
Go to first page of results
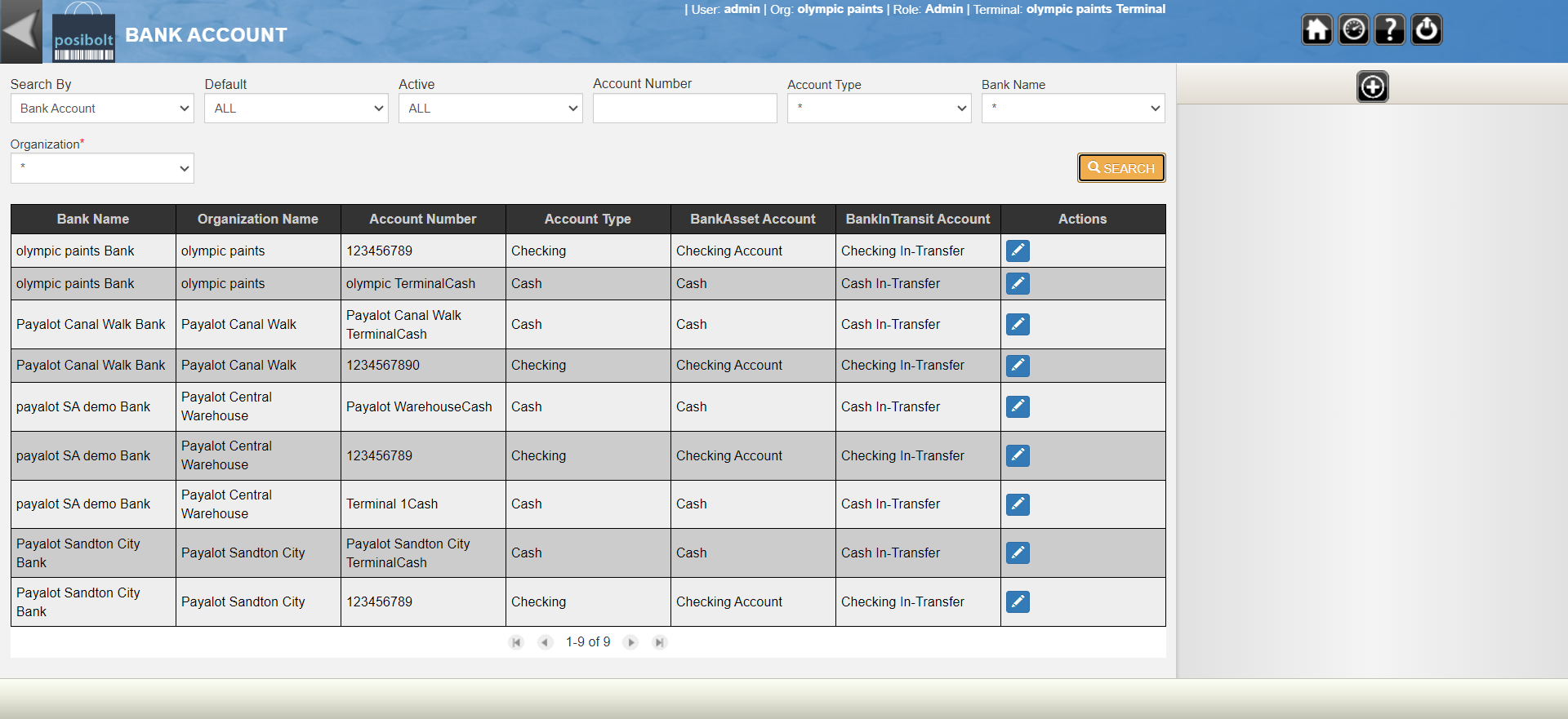(x=516, y=642)
